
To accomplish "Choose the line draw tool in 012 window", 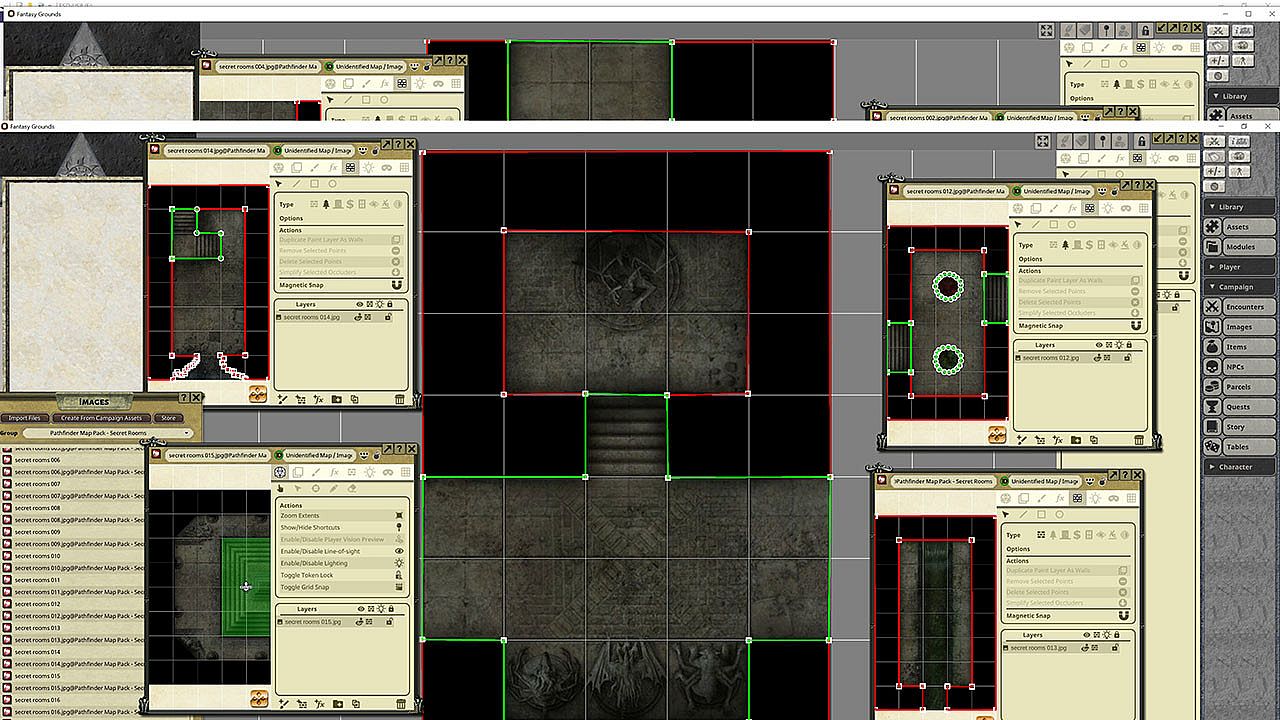I will point(1036,224).
